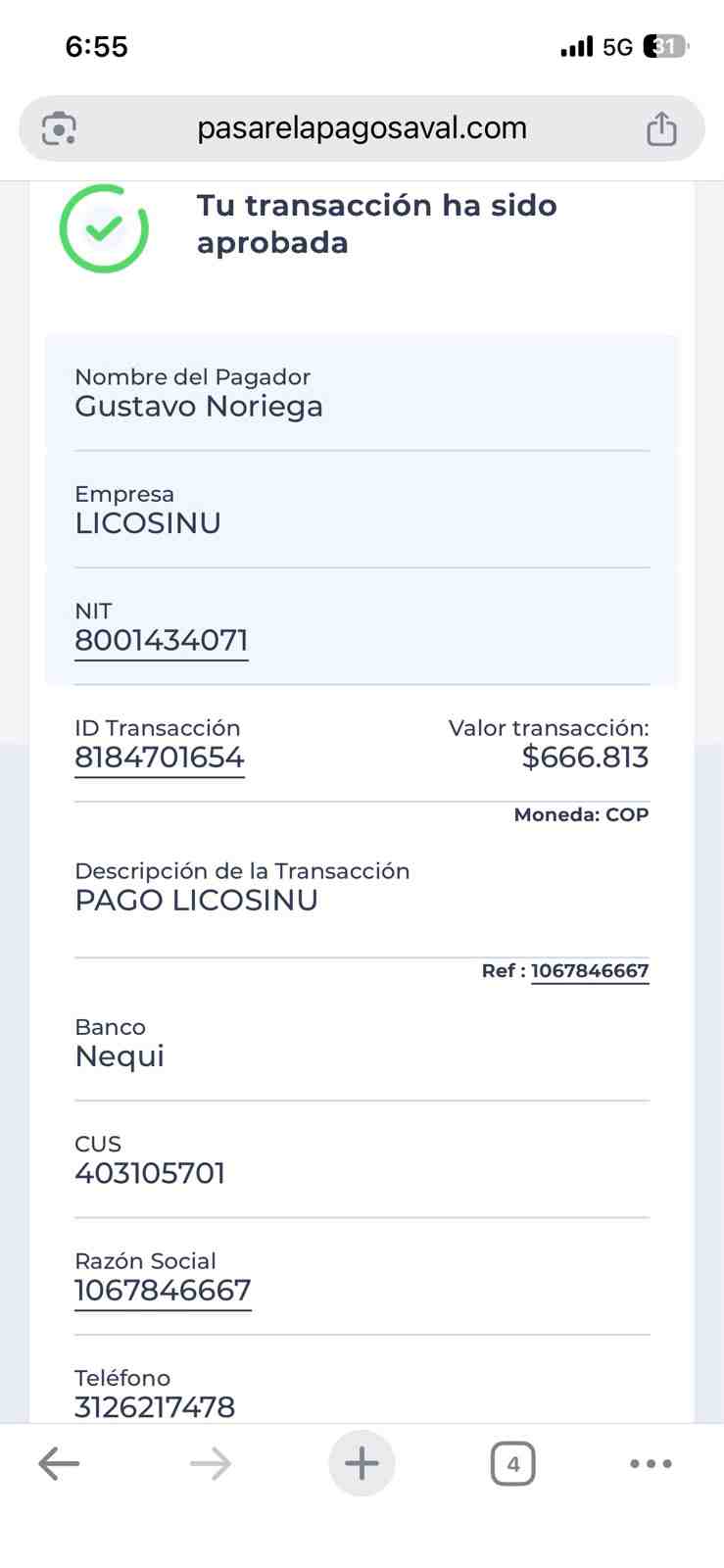This screenshot has height=1568, width=724.
Task: Tap the phone number 3126217478
Action: point(155,1407)
